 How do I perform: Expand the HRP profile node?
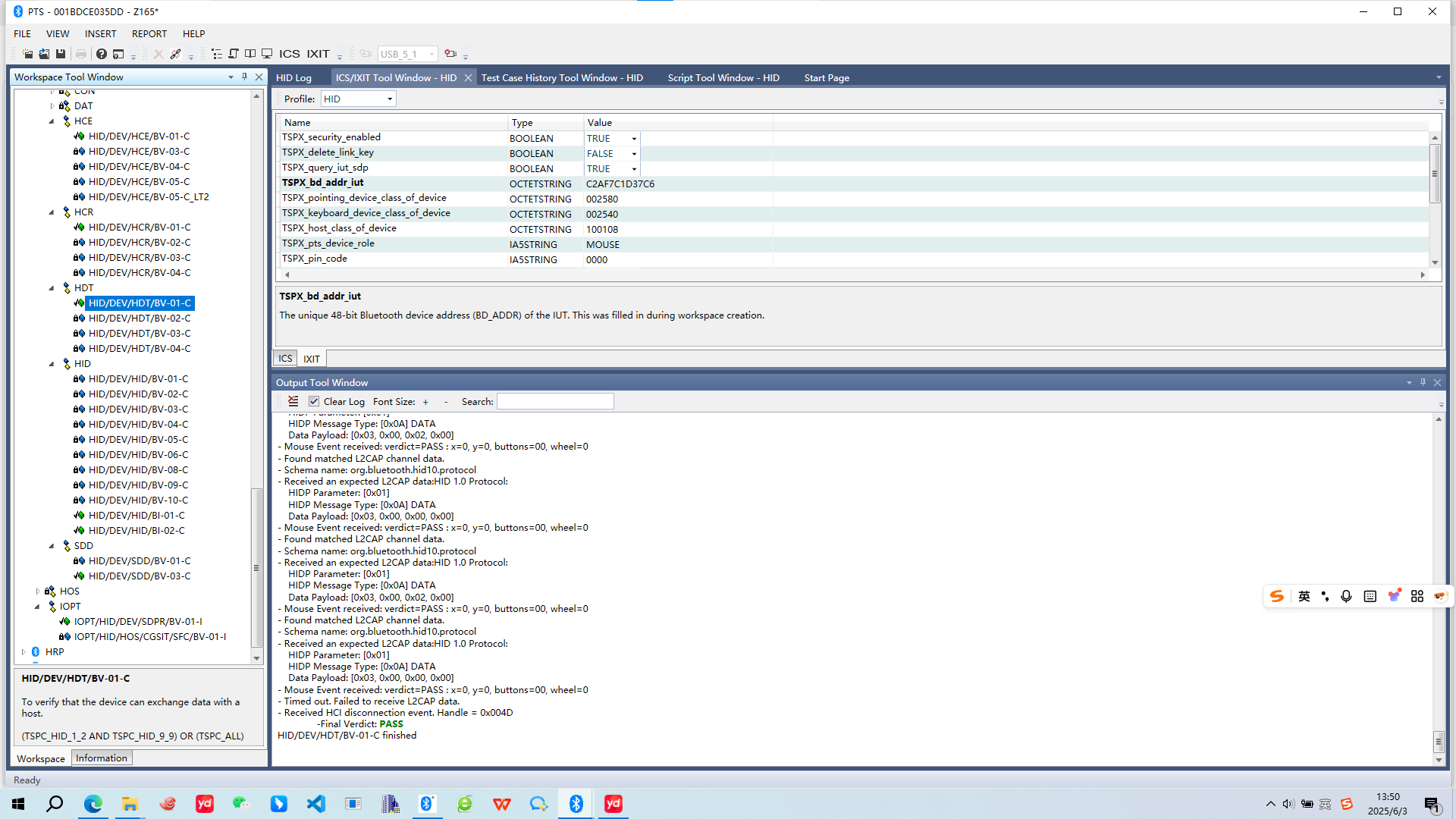(x=24, y=652)
